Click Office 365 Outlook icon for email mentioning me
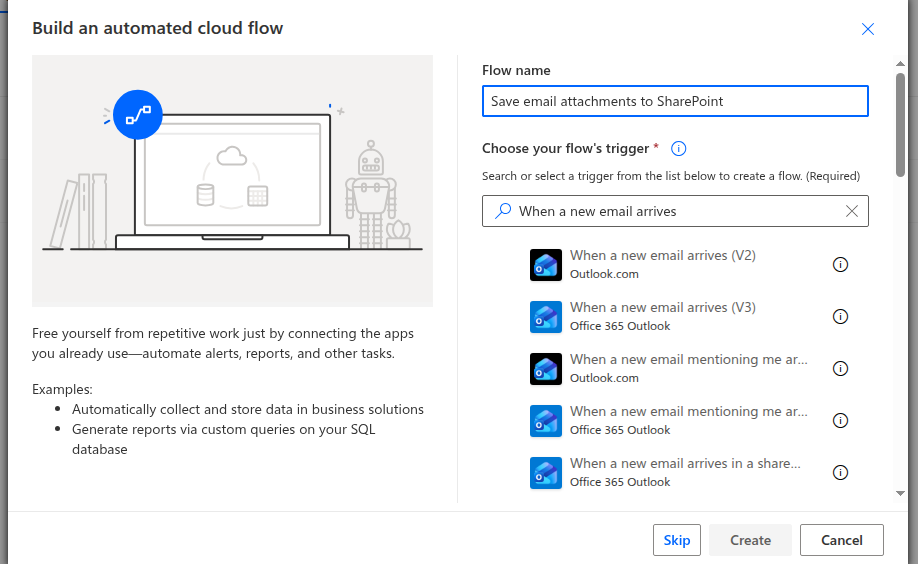 546,421
